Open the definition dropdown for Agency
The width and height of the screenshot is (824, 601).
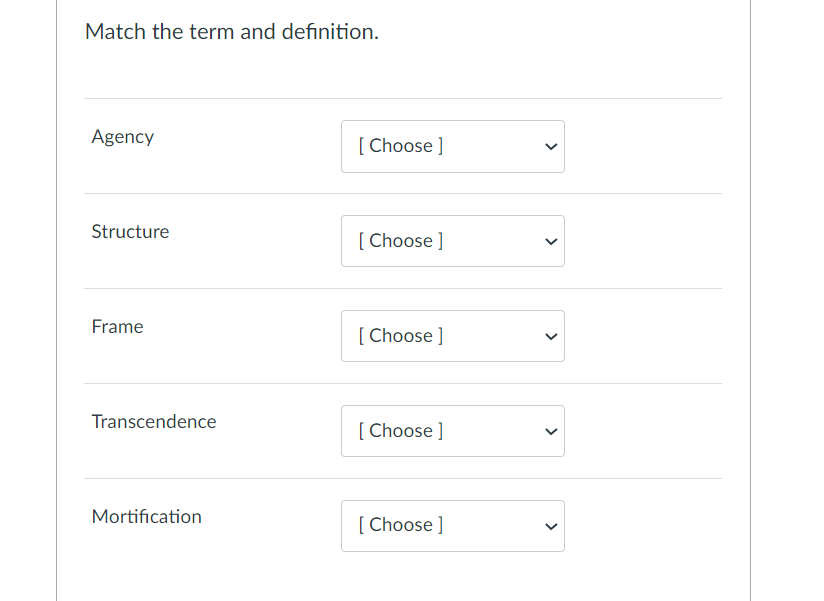click(452, 146)
